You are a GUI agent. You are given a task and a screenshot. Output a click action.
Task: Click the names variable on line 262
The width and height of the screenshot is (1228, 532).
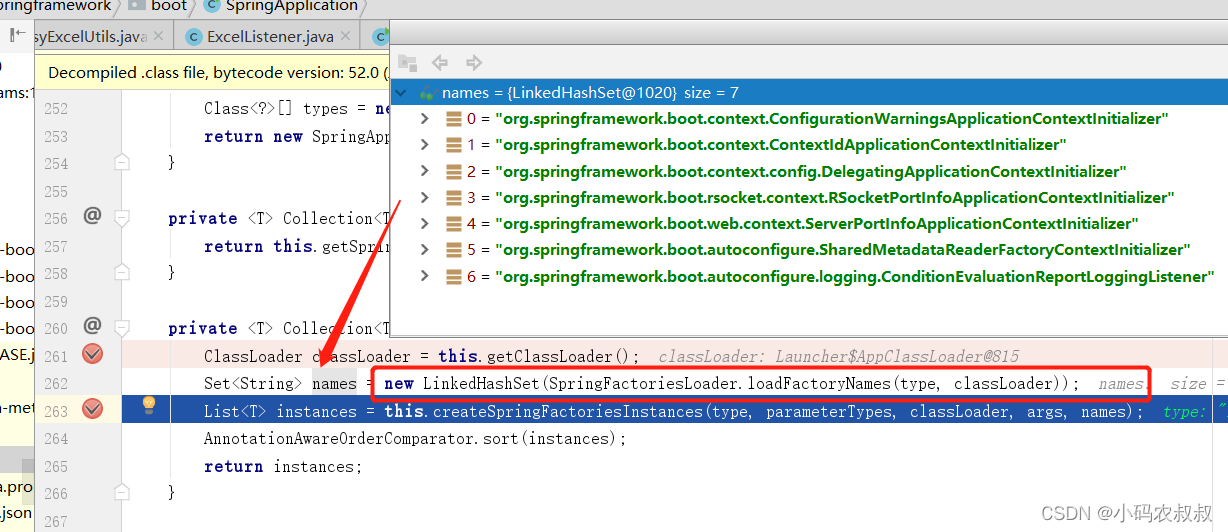[x=334, y=383]
